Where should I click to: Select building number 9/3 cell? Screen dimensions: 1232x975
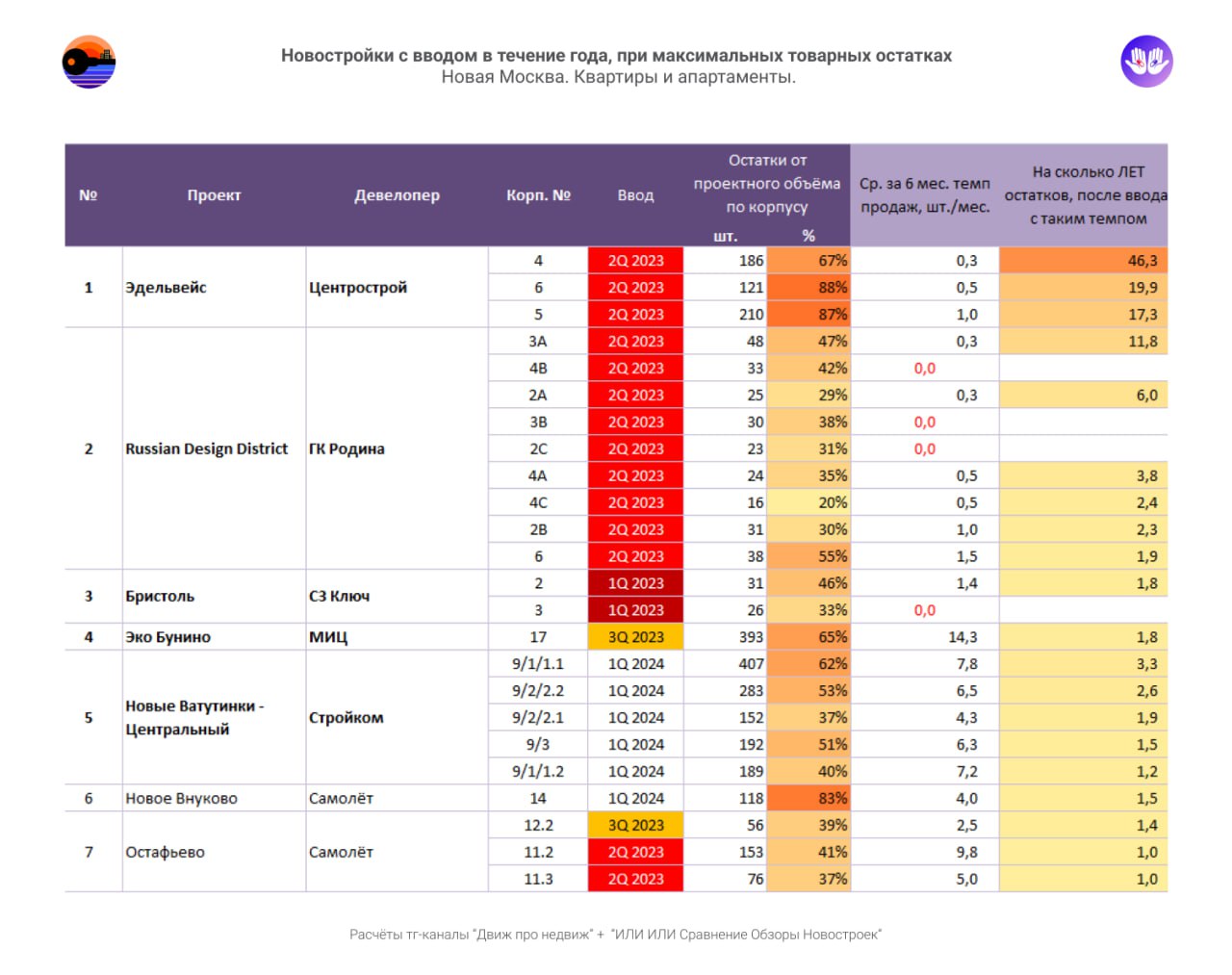coord(538,745)
